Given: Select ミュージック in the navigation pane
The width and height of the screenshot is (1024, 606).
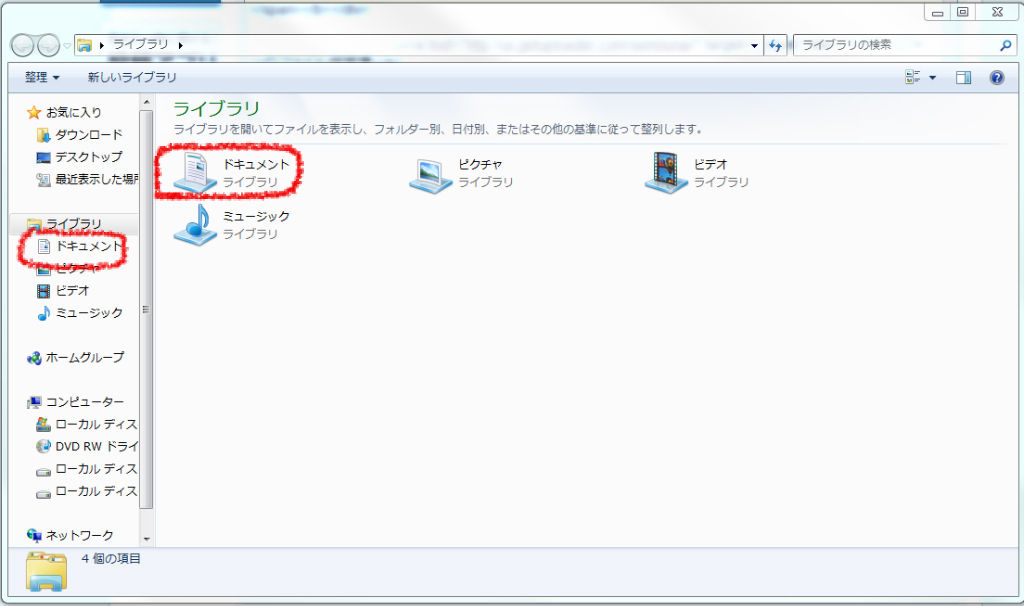Looking at the screenshot, I should click(89, 313).
